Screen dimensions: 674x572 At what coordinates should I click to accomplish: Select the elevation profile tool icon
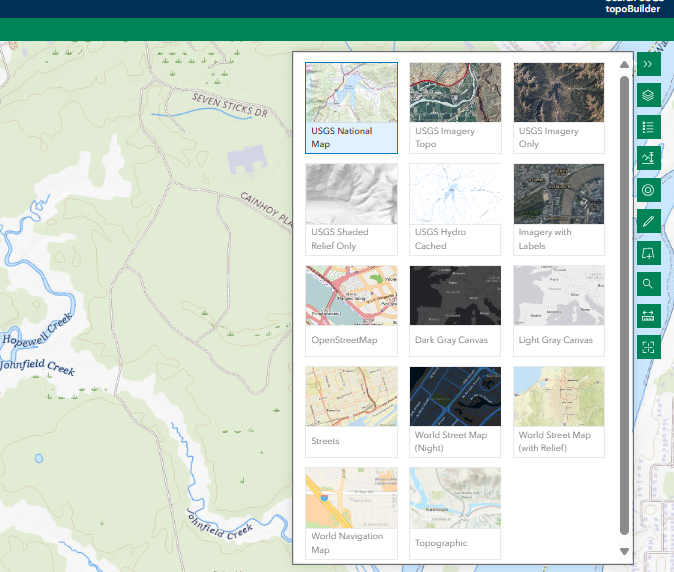[649, 158]
